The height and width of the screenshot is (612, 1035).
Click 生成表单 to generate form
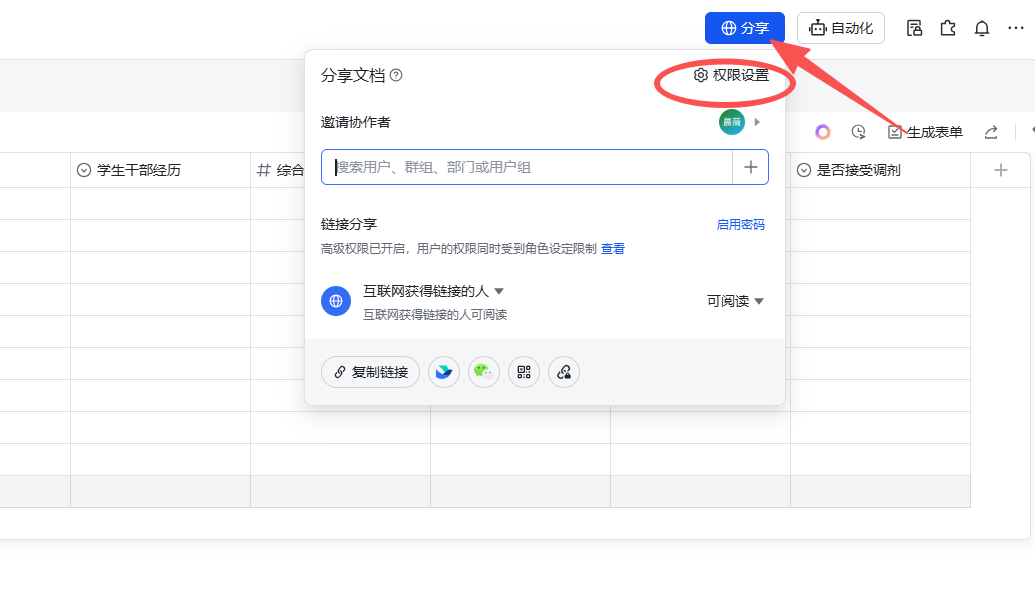pos(925,132)
